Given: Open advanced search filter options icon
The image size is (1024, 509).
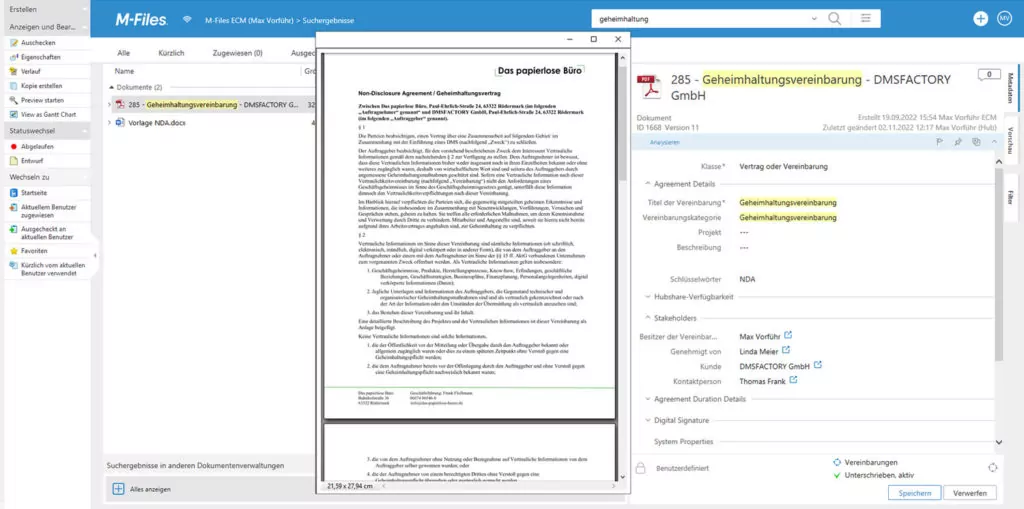Looking at the screenshot, I should pos(866,18).
